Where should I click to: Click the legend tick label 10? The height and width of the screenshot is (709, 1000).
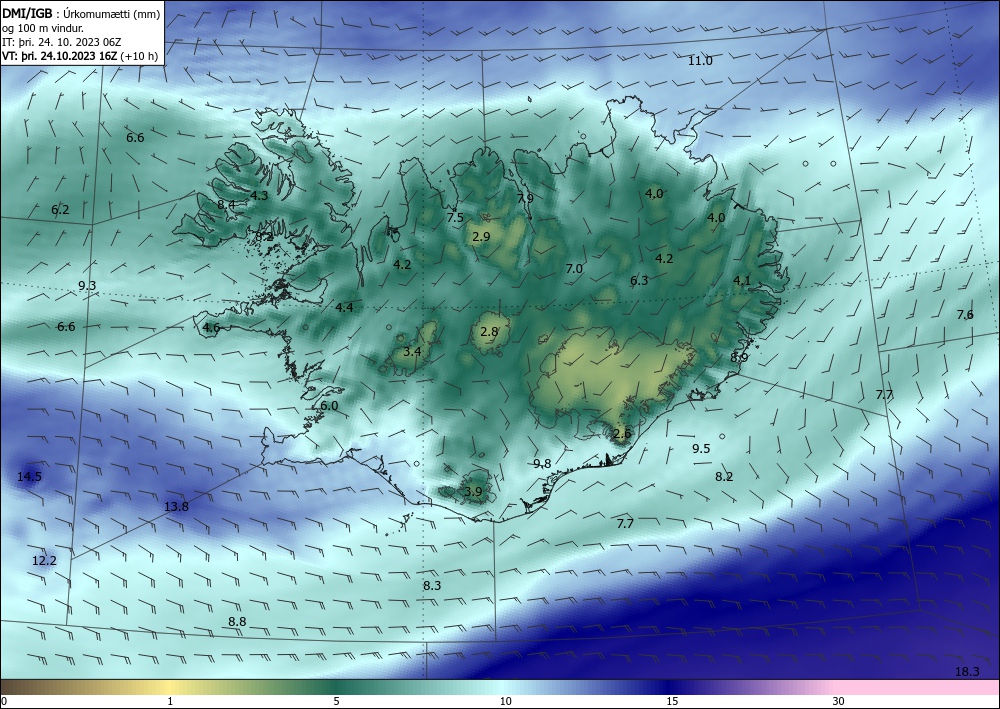point(505,701)
